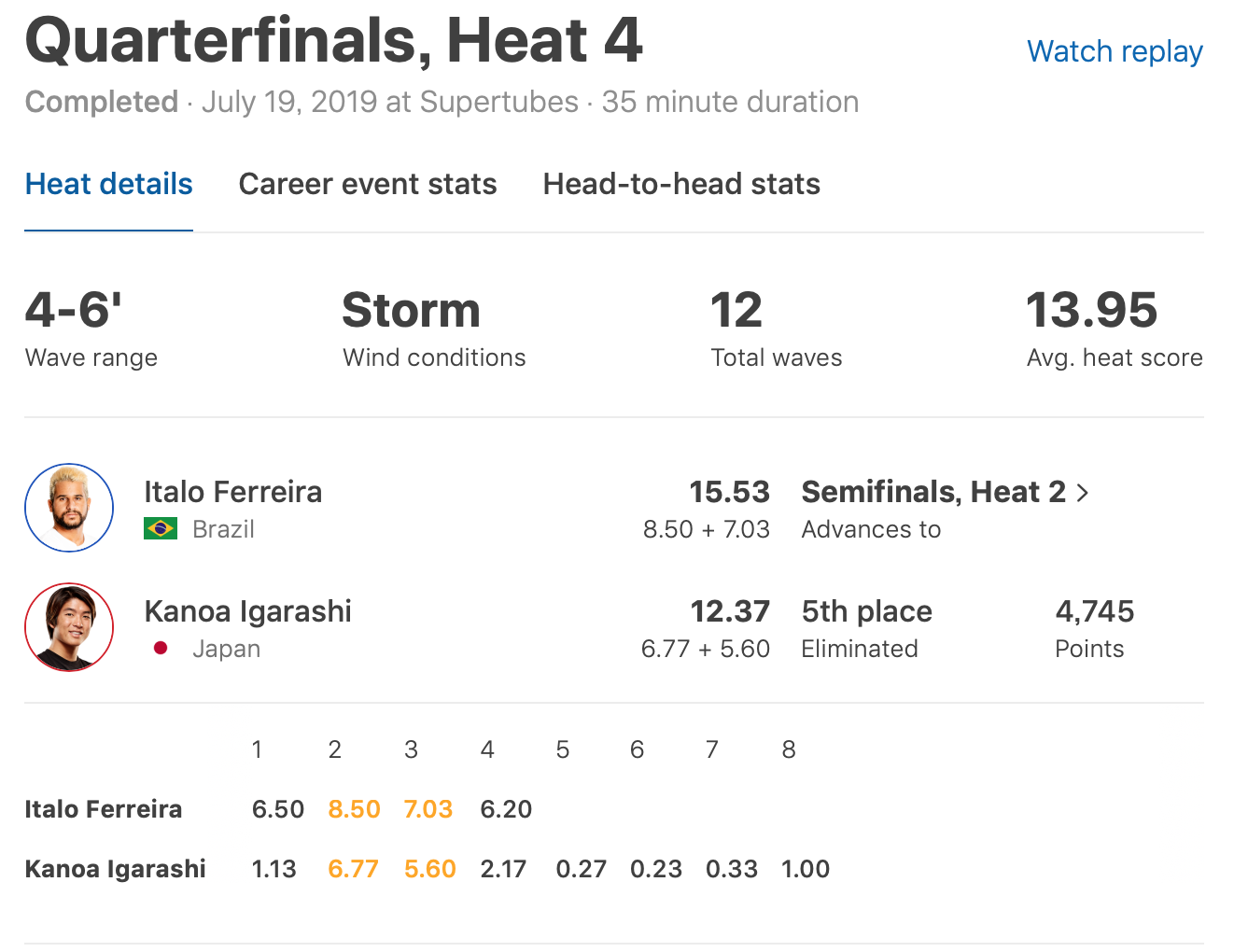Select Ferreira's highlighted 7.03 wave score
Image resolution: width=1234 pixels, height=952 pixels.
(x=428, y=809)
